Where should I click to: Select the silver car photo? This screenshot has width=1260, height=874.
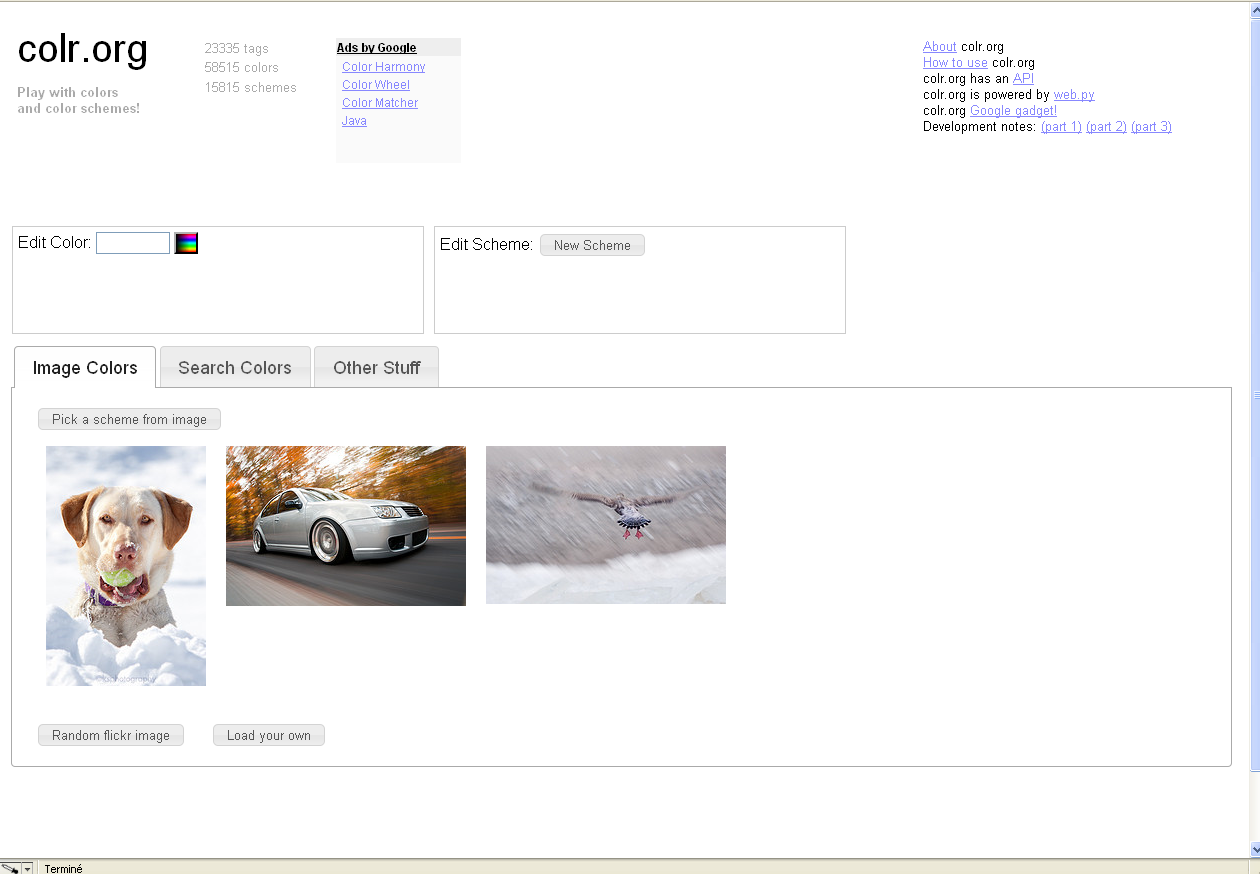click(346, 526)
